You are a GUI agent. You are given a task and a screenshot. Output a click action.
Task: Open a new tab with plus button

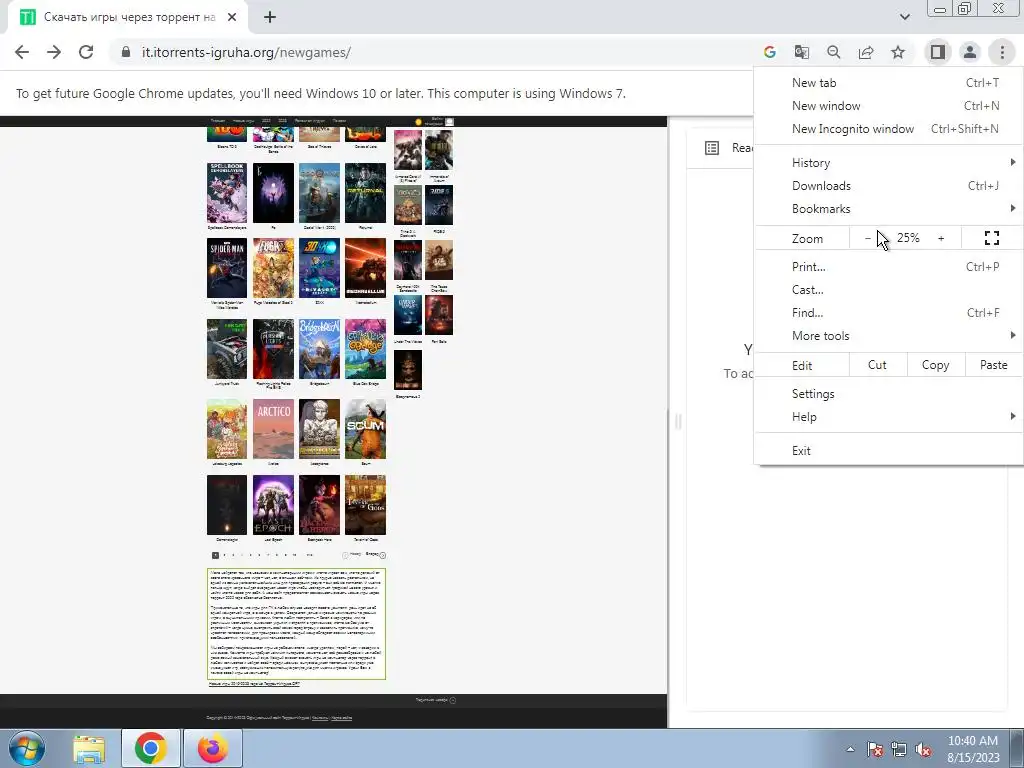tap(270, 17)
